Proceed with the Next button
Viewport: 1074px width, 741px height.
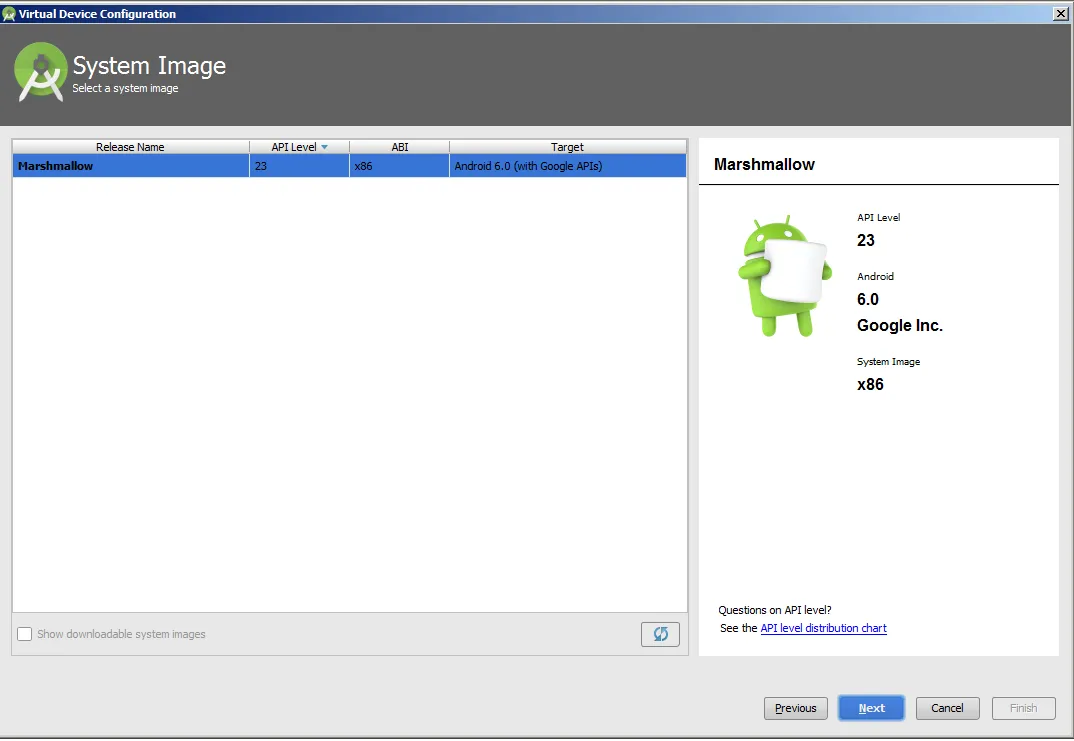pos(871,708)
